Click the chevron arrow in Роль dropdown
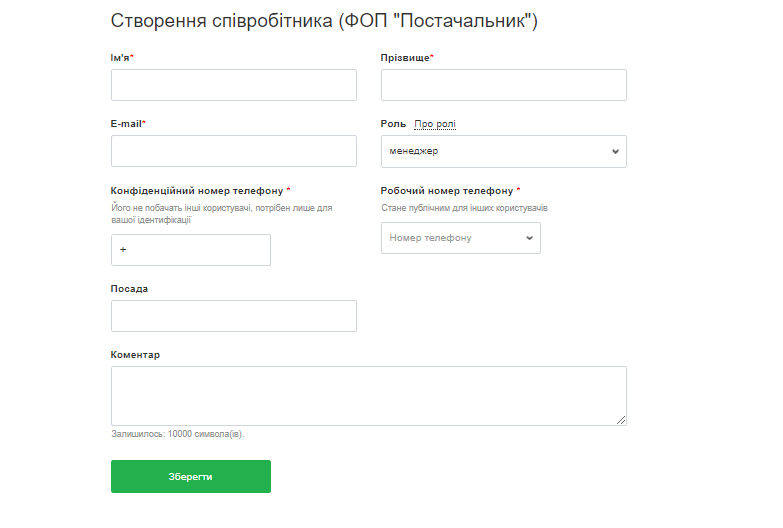 [615, 152]
